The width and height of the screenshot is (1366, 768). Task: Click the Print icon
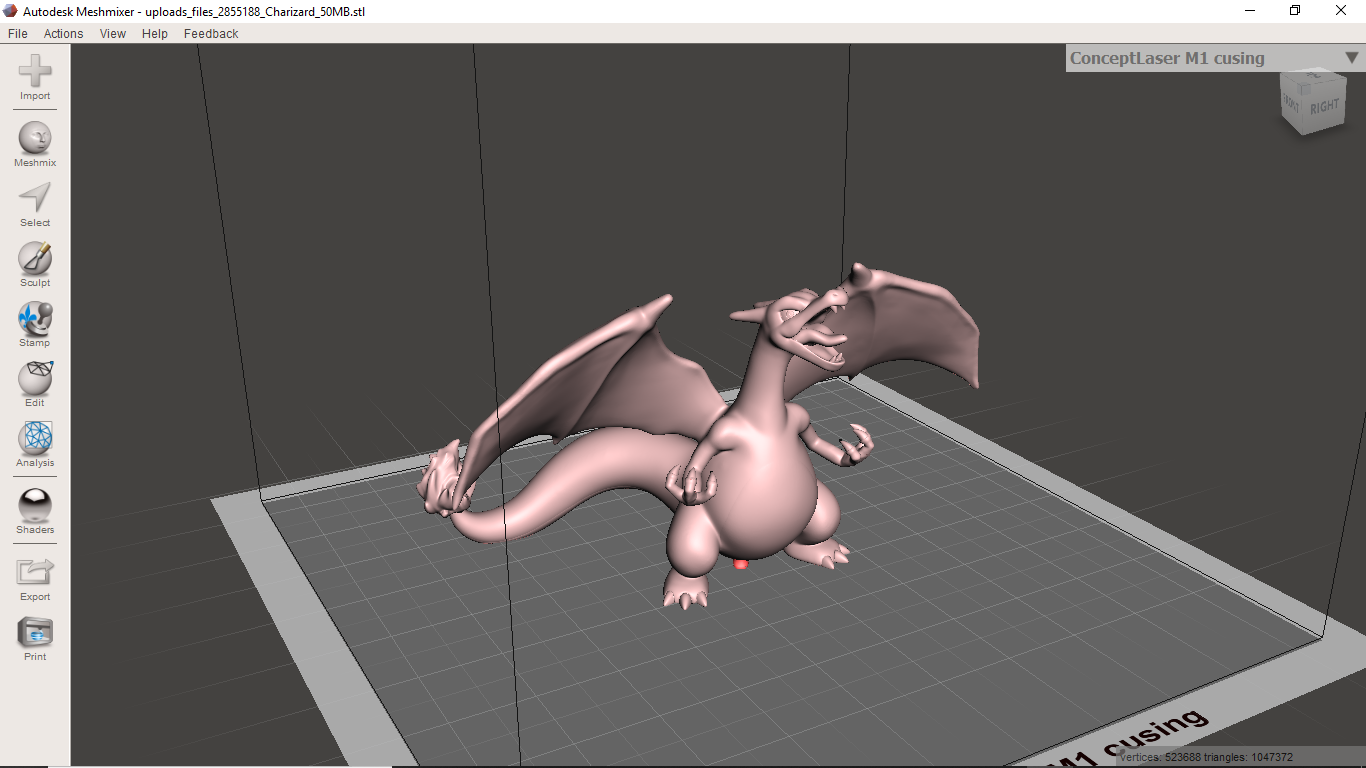point(35,633)
